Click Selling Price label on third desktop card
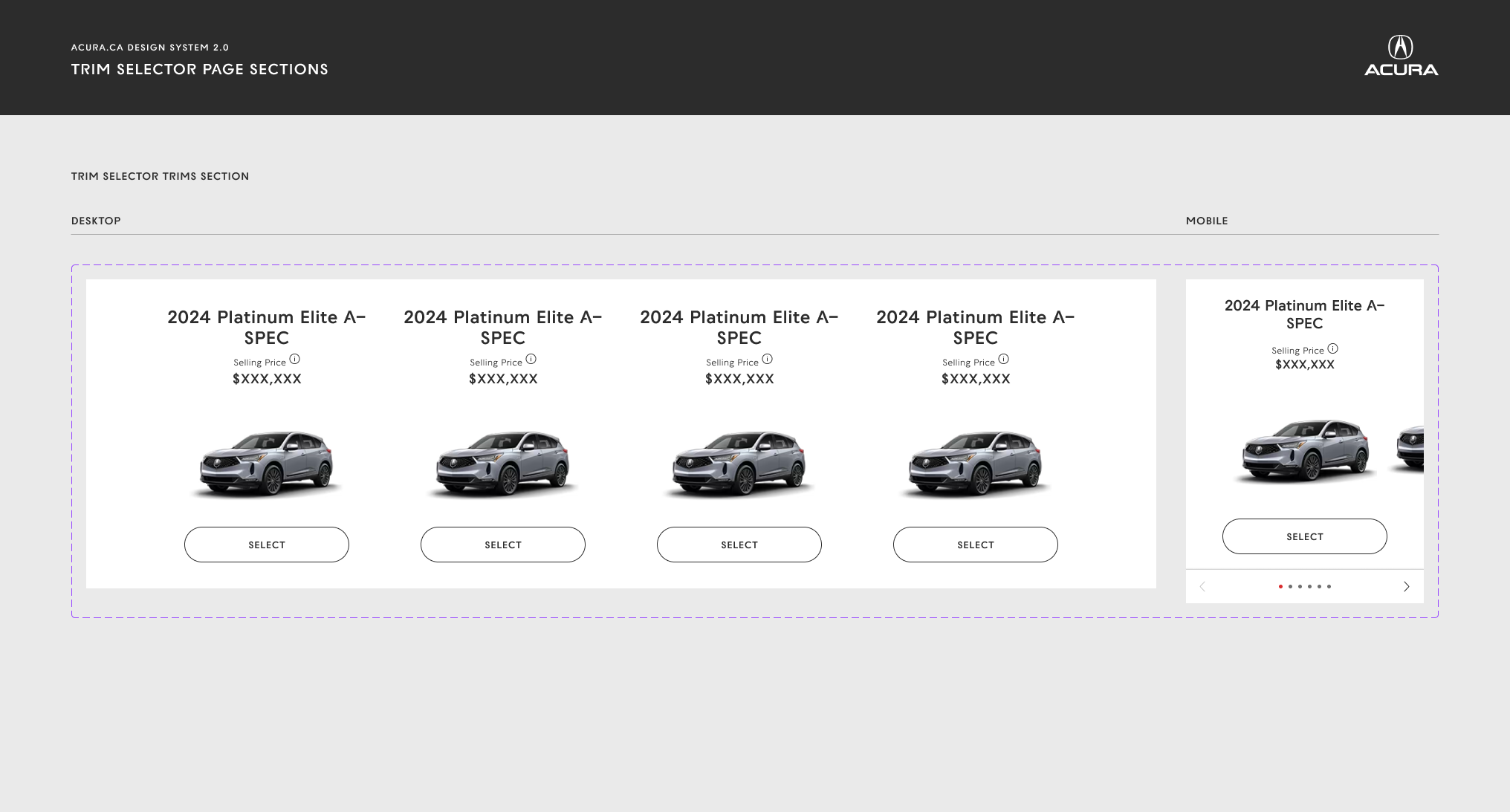Viewport: 1510px width, 812px height. click(x=732, y=363)
